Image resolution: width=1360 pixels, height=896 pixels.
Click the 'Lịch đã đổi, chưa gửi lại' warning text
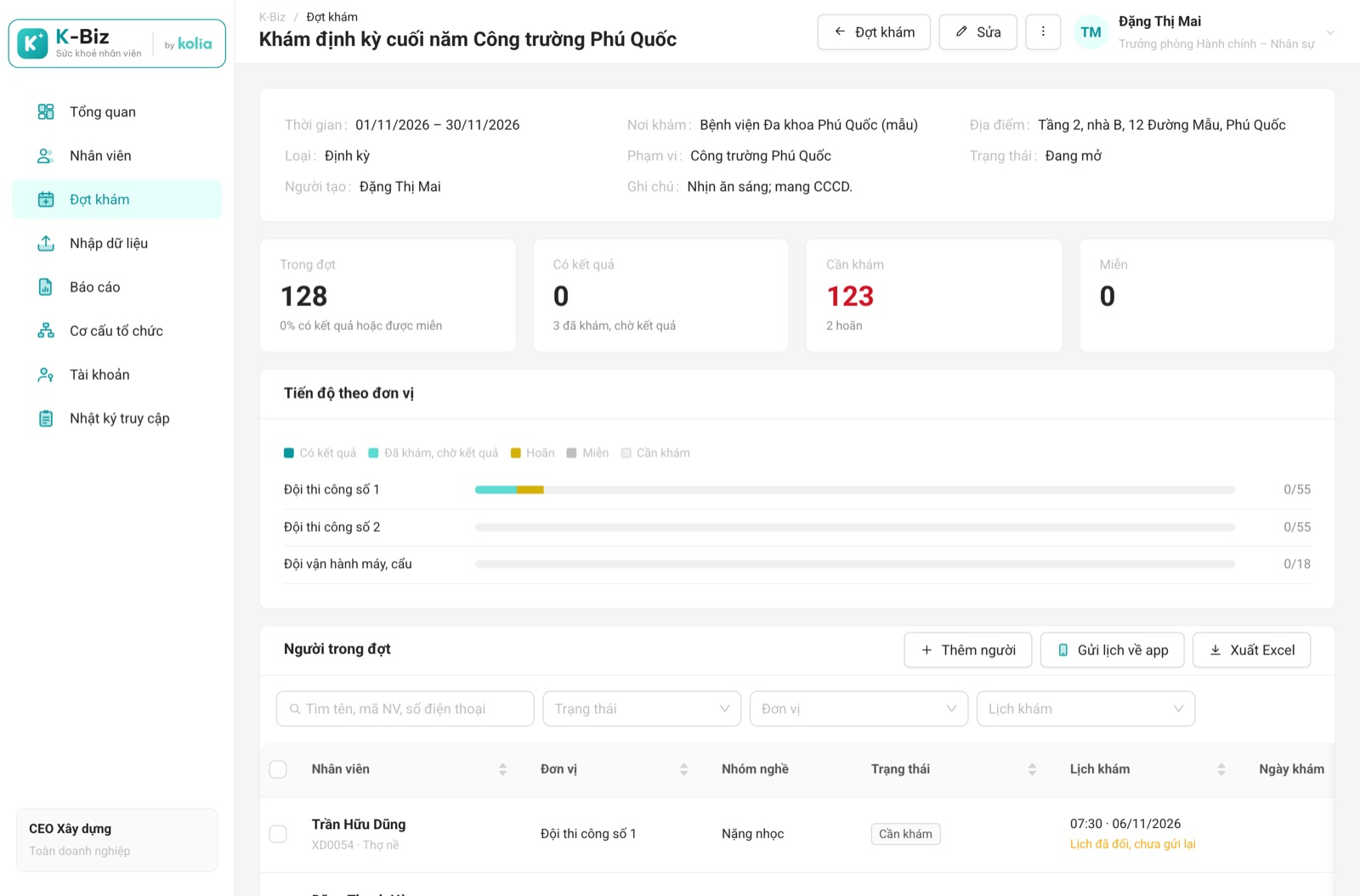pyautogui.click(x=1132, y=844)
